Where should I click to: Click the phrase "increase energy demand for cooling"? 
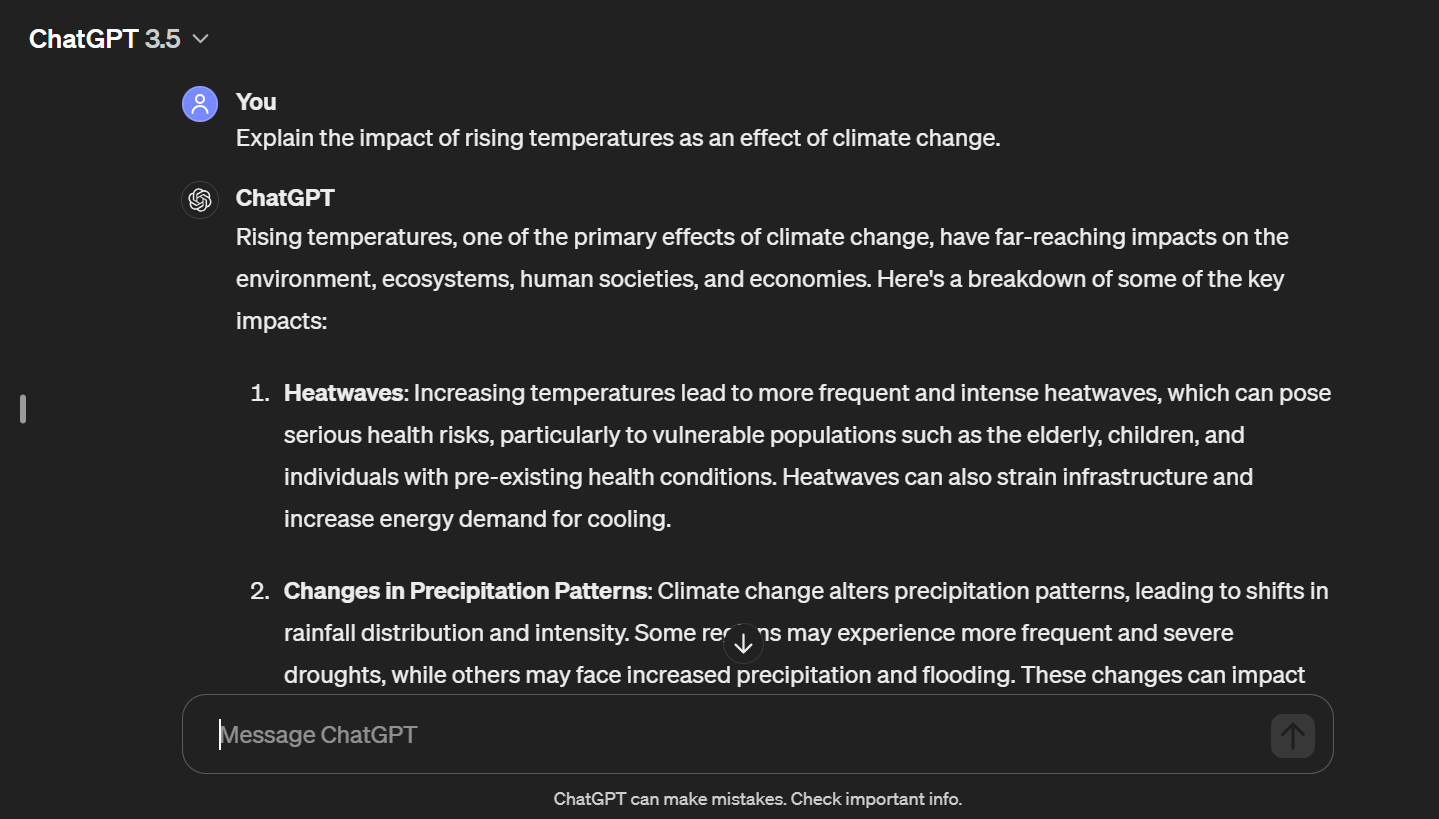click(475, 519)
